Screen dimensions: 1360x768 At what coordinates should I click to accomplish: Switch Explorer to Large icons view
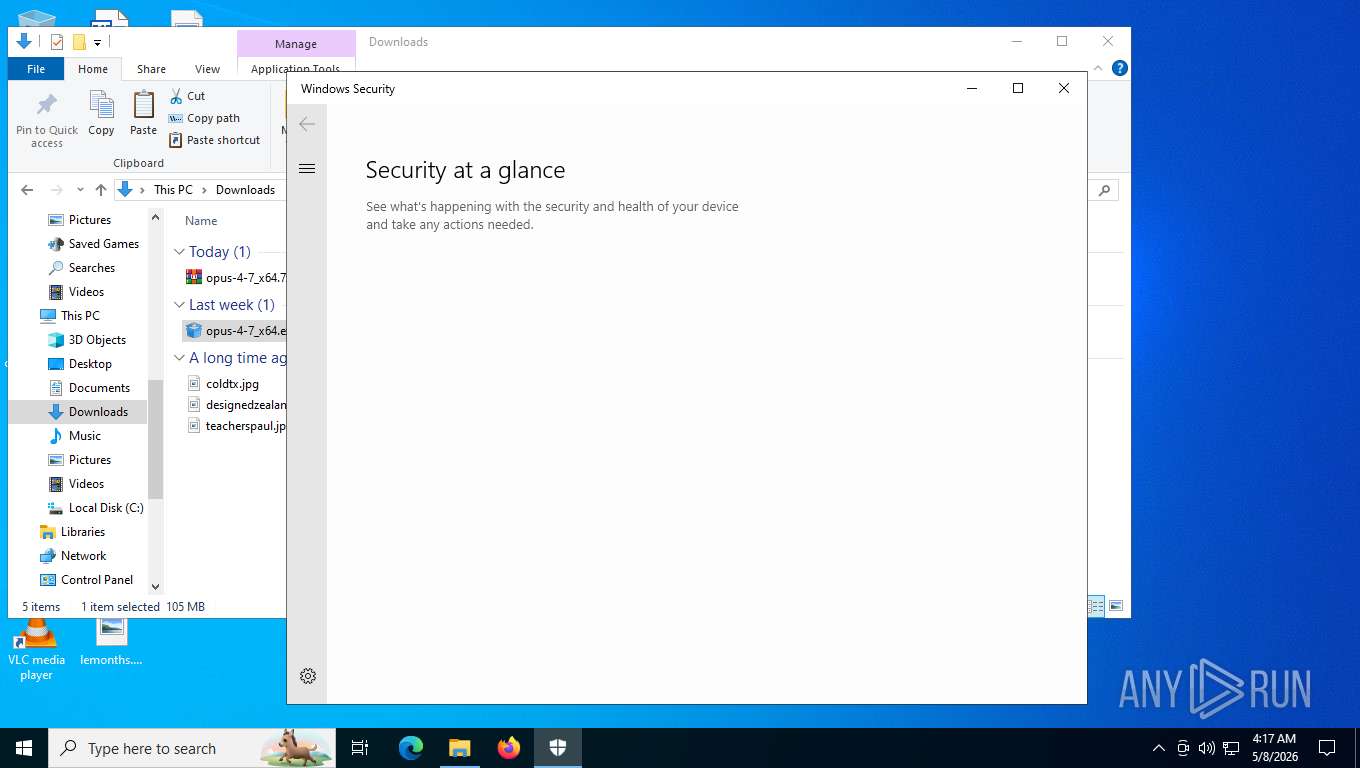(x=1116, y=606)
